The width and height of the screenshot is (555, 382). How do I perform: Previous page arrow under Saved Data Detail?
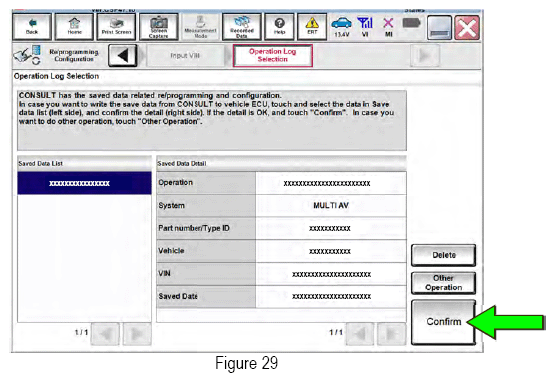click(x=360, y=333)
